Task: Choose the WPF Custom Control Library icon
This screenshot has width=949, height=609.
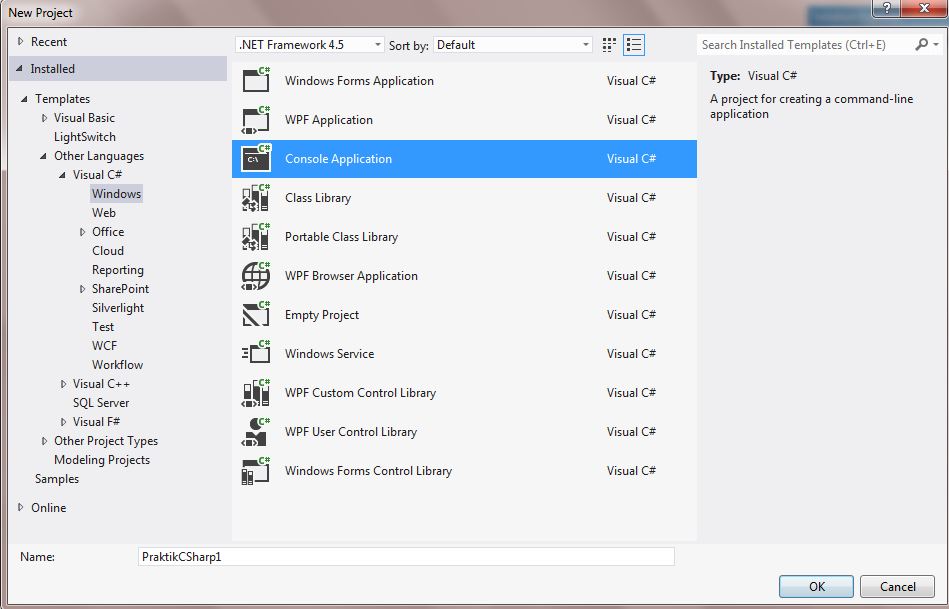Action: click(x=256, y=392)
